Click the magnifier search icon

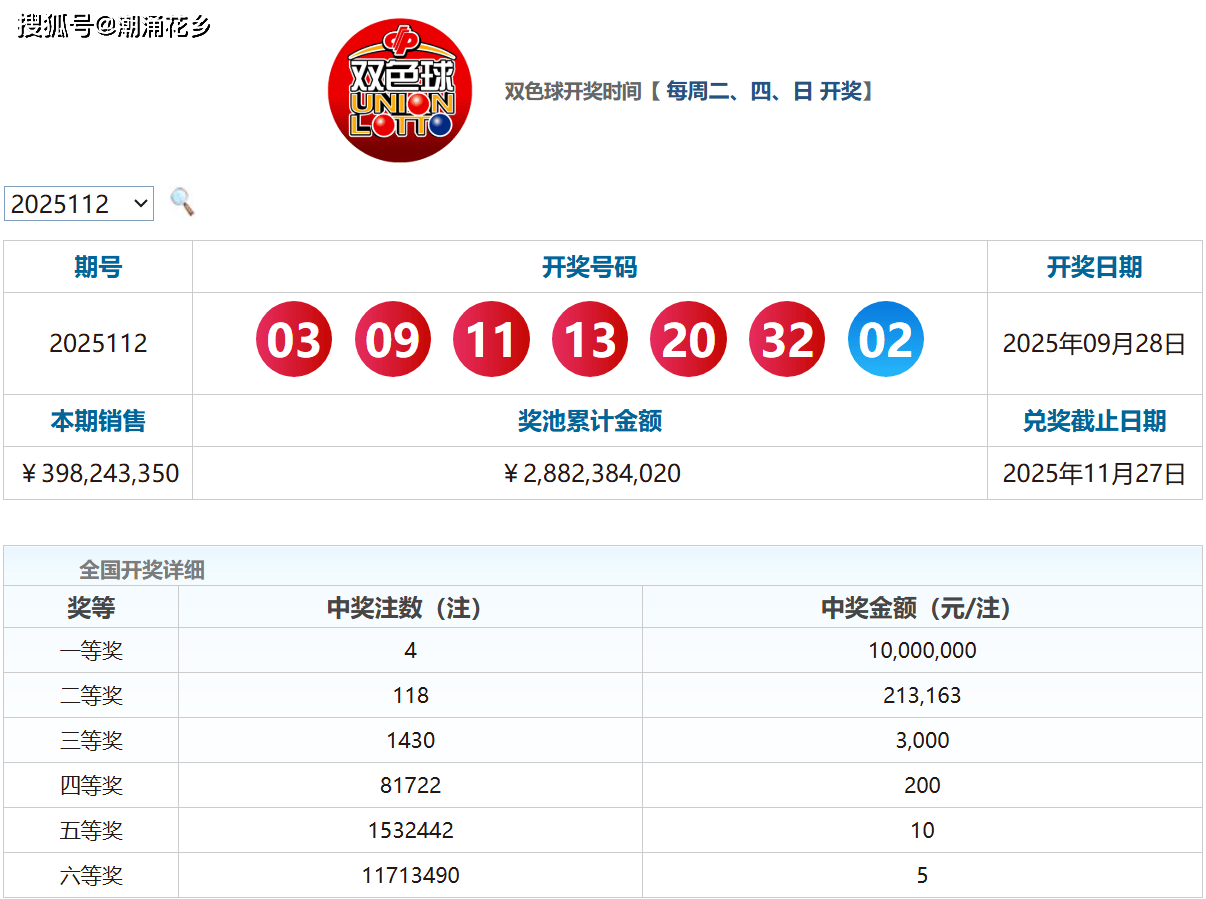point(181,203)
